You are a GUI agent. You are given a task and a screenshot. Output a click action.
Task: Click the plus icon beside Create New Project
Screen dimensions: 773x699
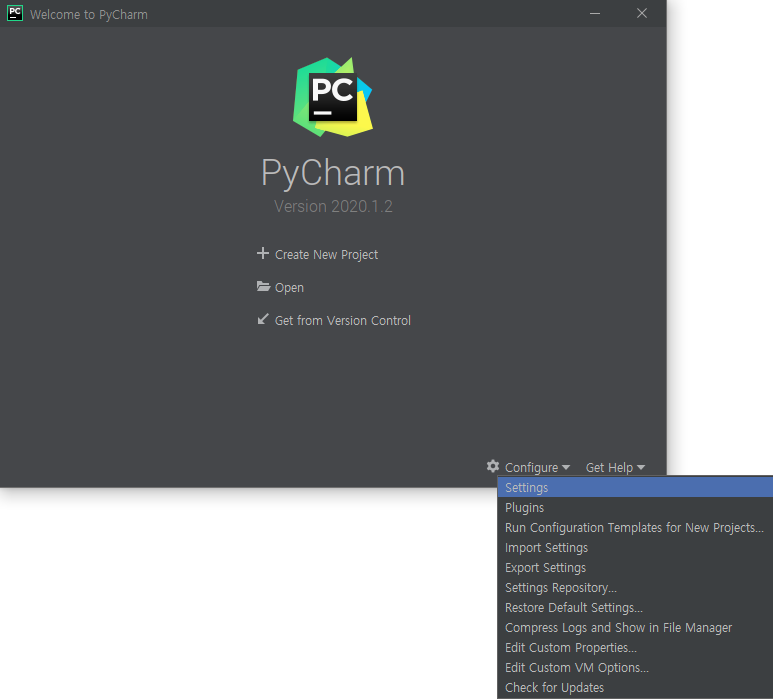tap(263, 253)
